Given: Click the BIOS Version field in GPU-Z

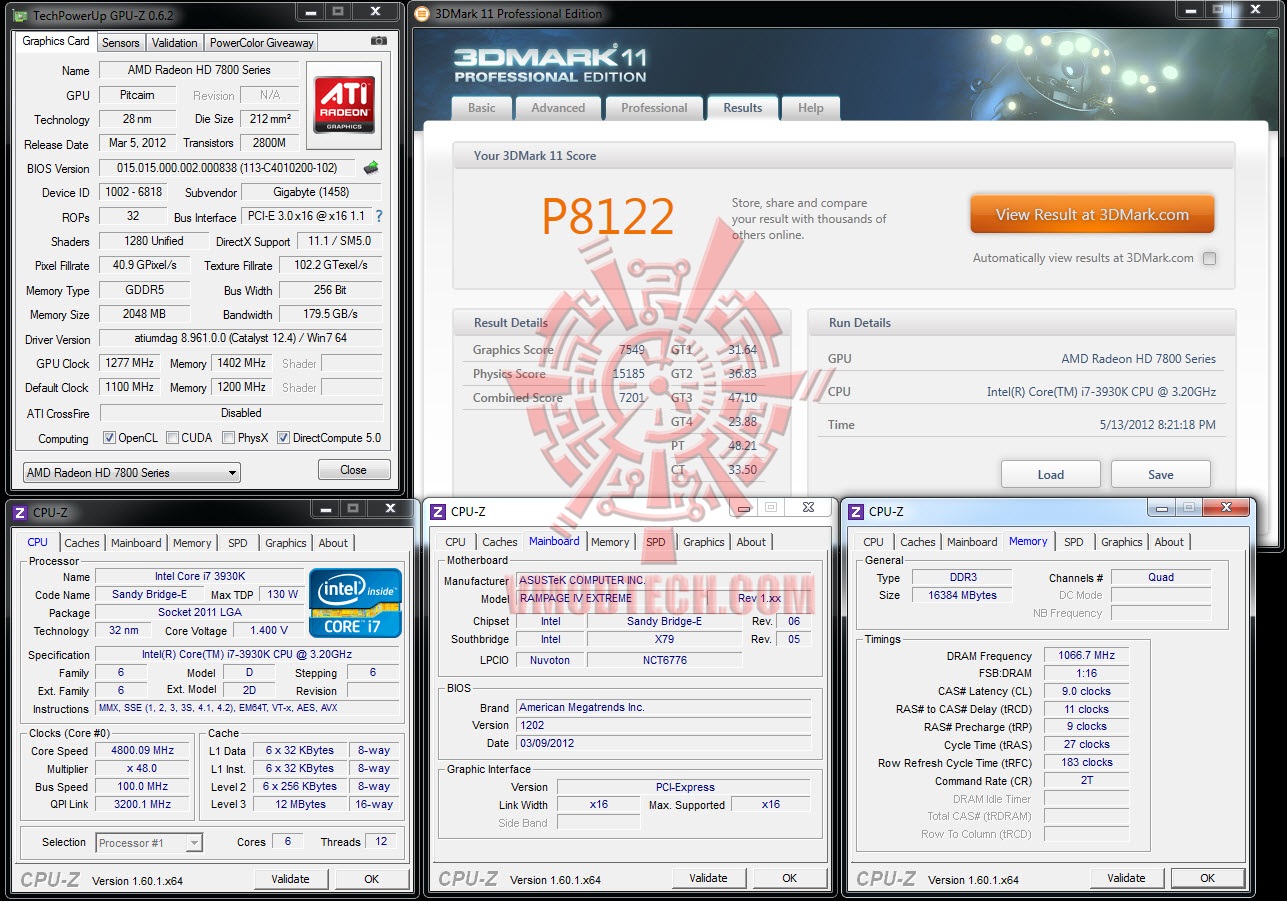Looking at the screenshot, I should (229, 168).
